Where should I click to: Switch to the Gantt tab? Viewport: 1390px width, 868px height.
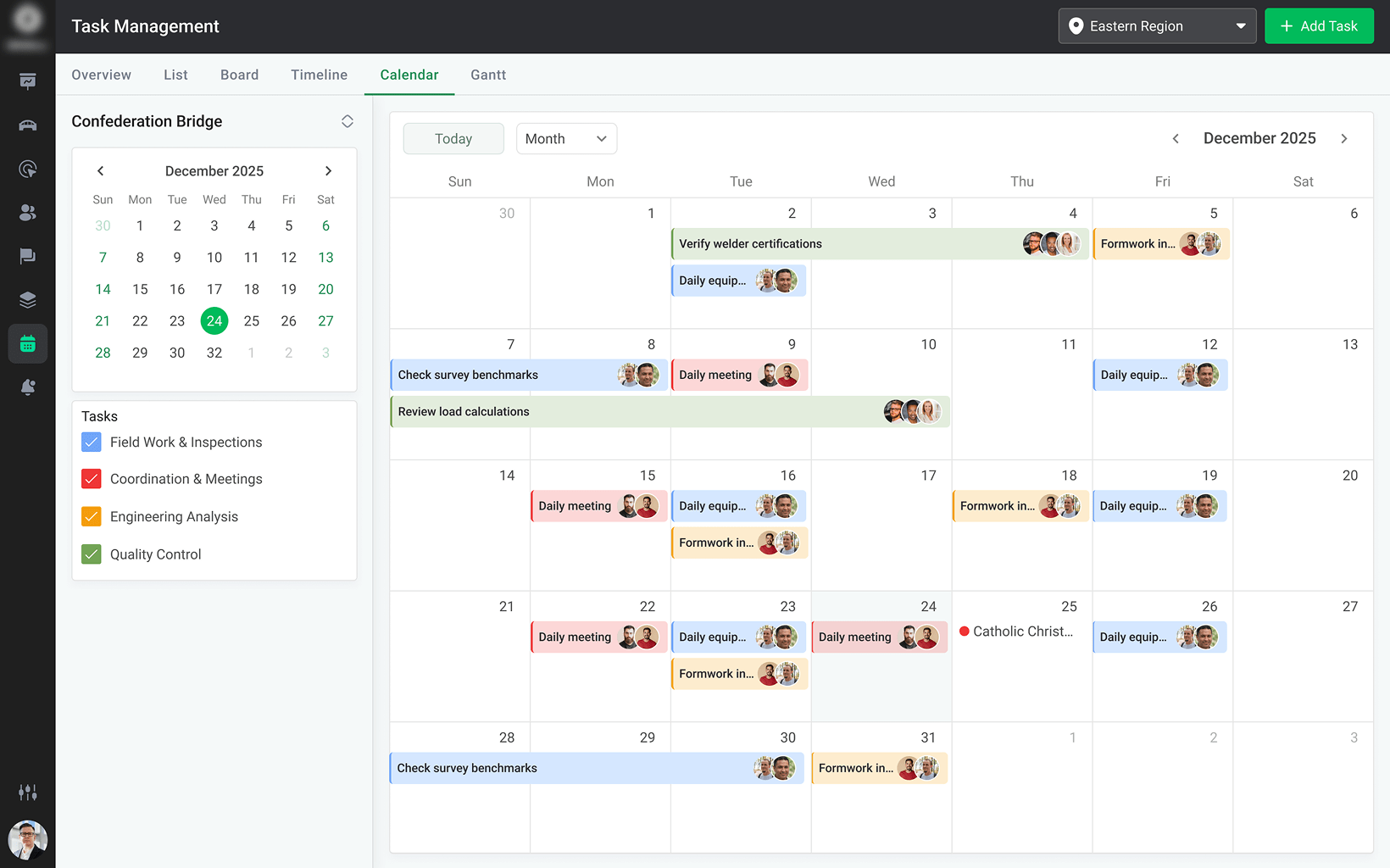[x=487, y=75]
